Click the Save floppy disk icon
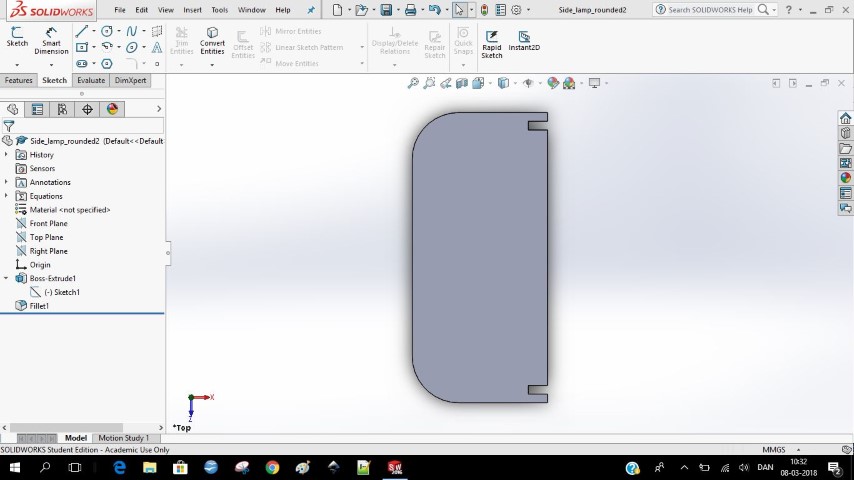Screen dimensions: 854x480 (x=386, y=10)
